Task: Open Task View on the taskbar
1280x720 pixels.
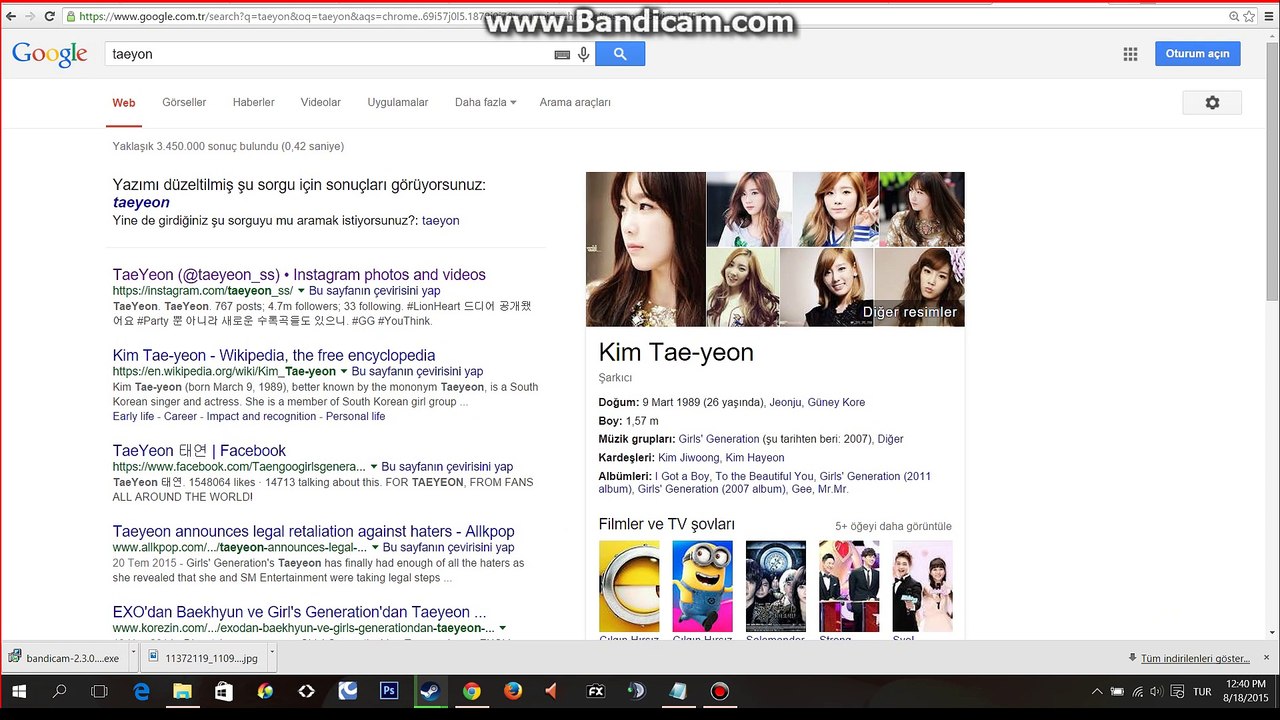Action: point(99,691)
